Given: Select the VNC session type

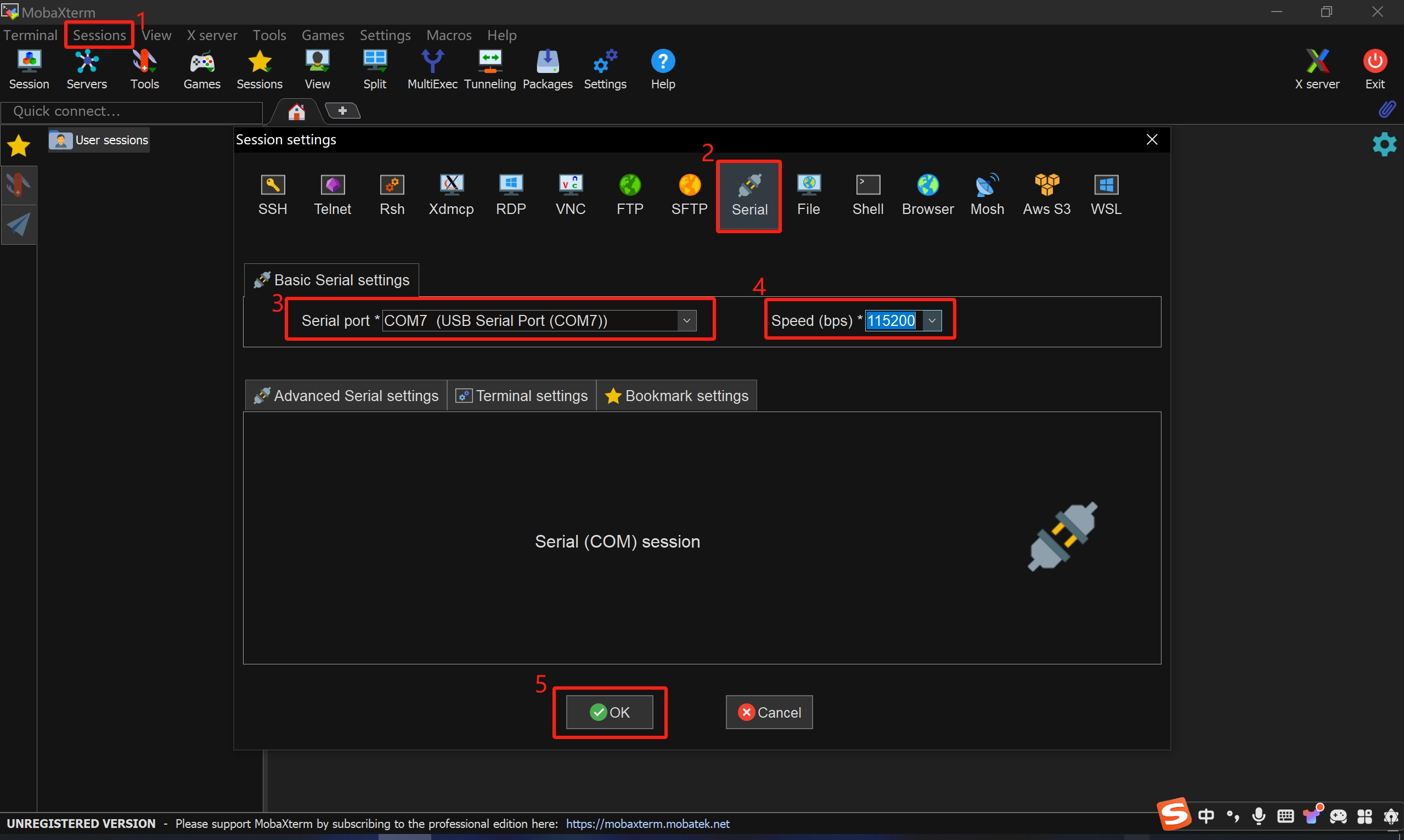Looking at the screenshot, I should tap(571, 195).
